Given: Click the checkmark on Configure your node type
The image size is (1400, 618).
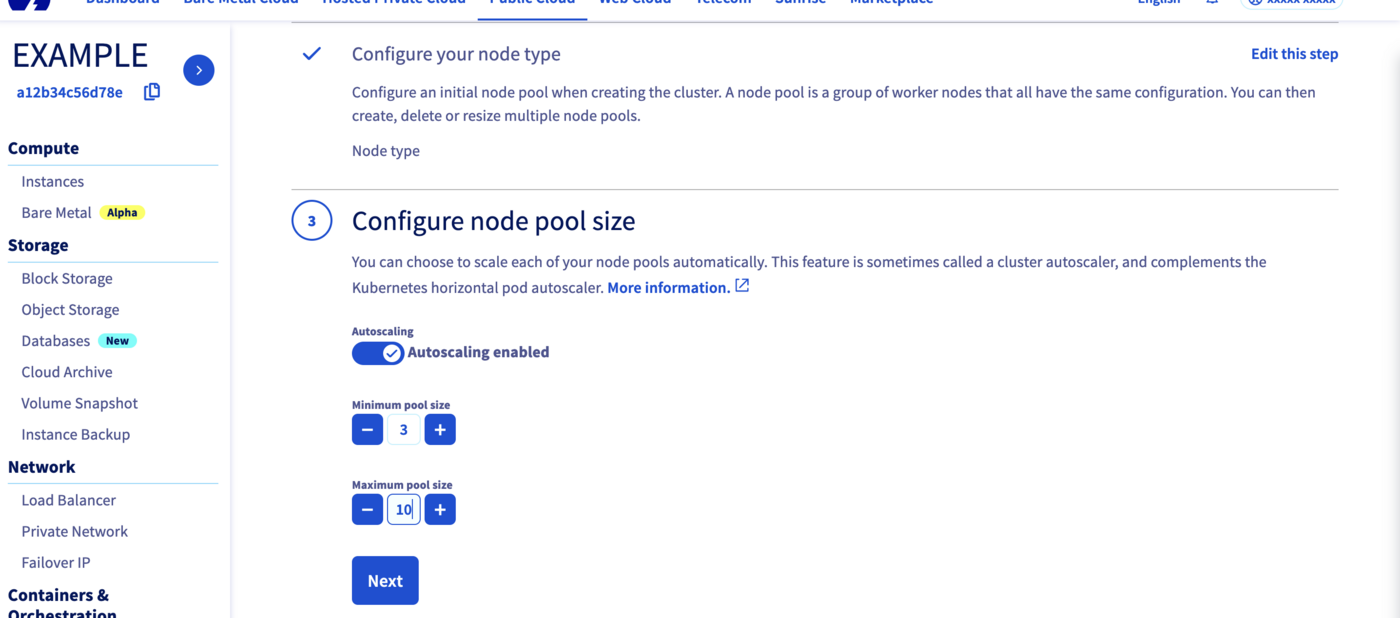Looking at the screenshot, I should tap(311, 54).
